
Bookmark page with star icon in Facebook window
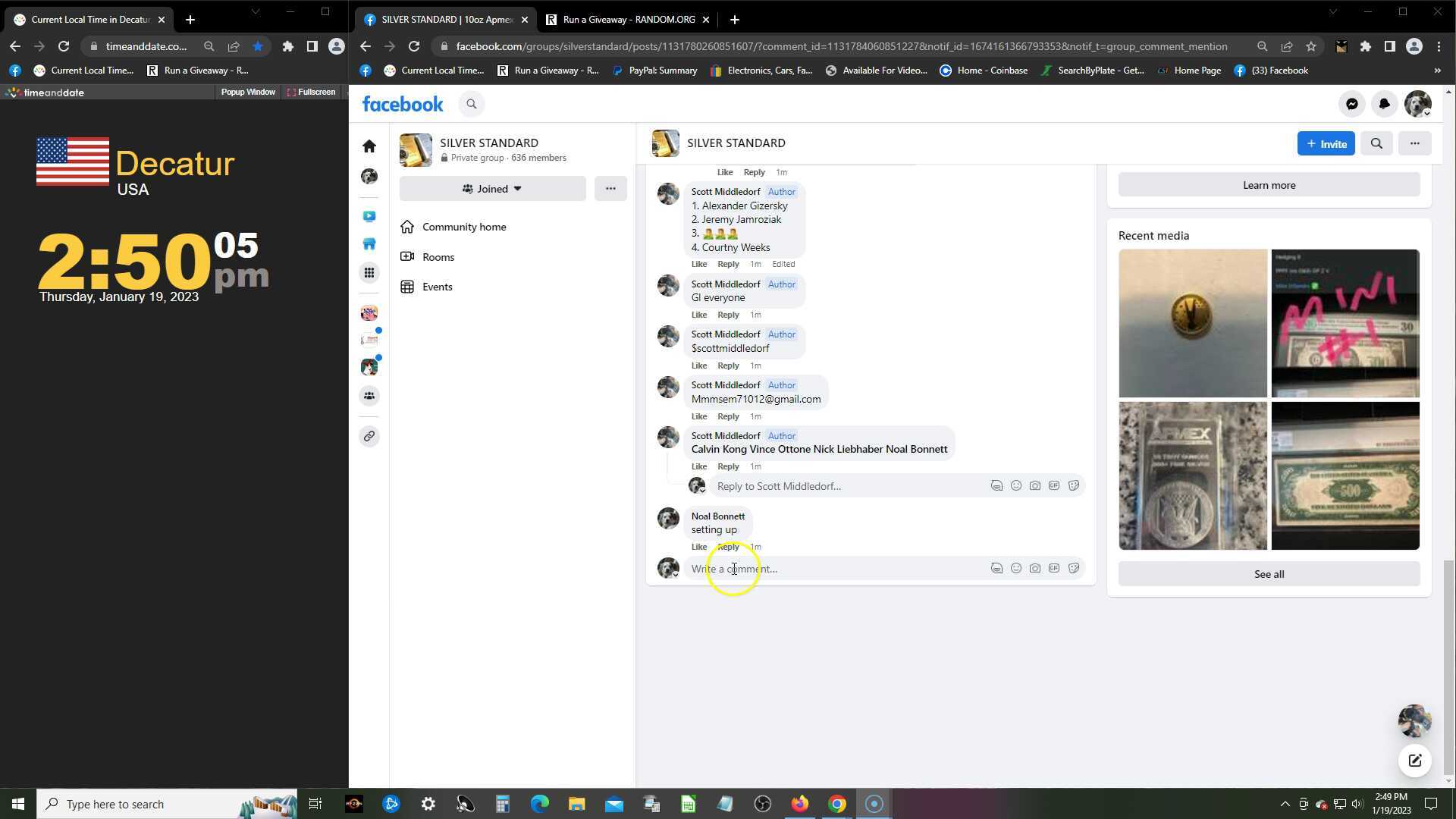coord(1310,46)
